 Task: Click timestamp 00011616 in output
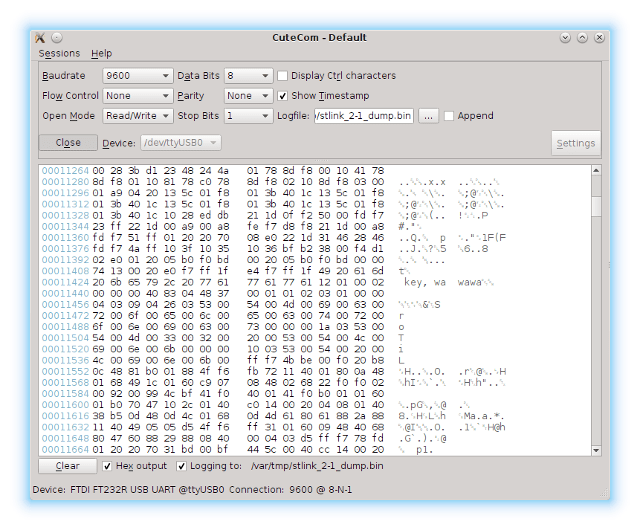[65, 416]
